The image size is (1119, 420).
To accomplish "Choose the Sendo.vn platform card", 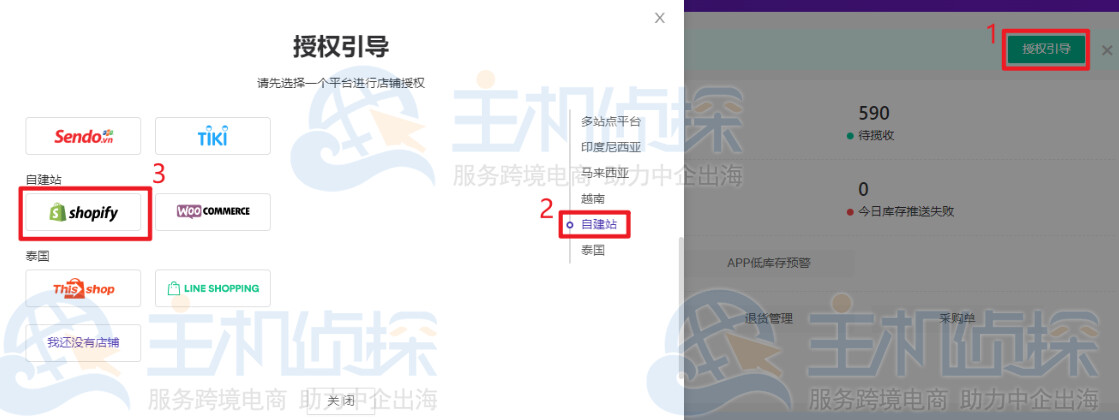I will click(x=83, y=136).
